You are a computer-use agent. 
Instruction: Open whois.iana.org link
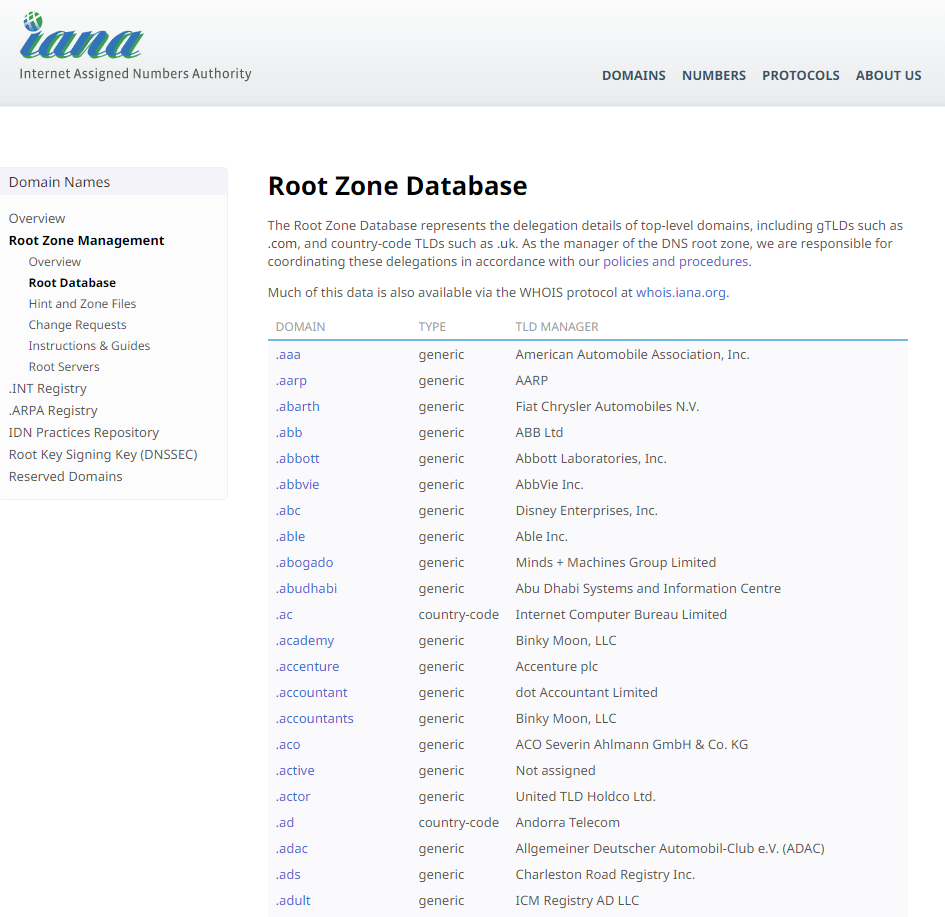coord(681,293)
